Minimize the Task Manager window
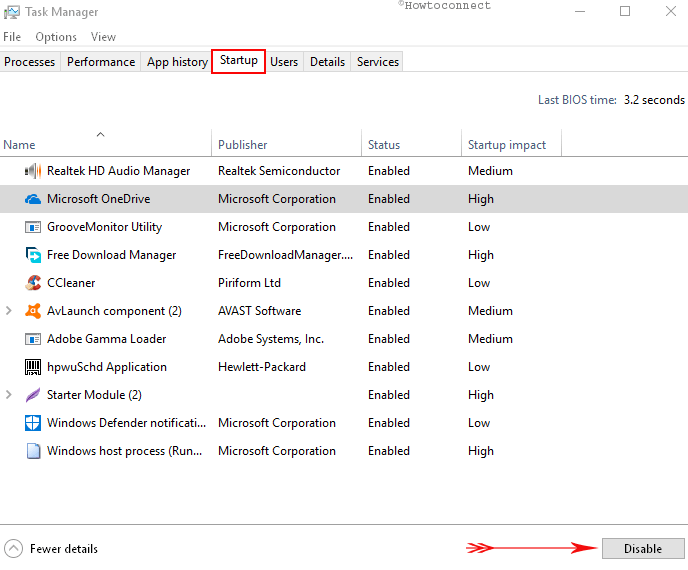The width and height of the screenshot is (688, 570). point(580,11)
